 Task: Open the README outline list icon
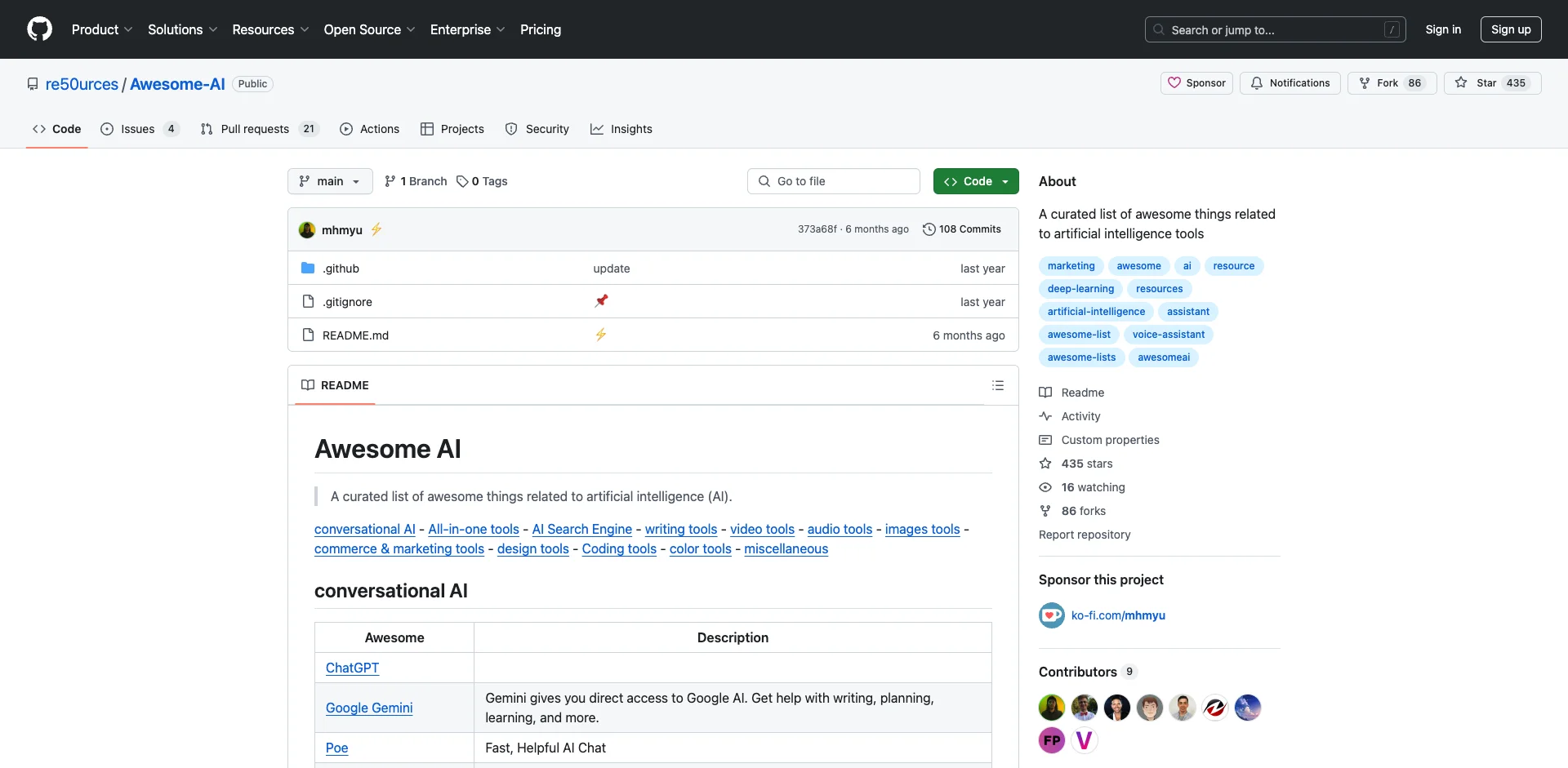(998, 385)
